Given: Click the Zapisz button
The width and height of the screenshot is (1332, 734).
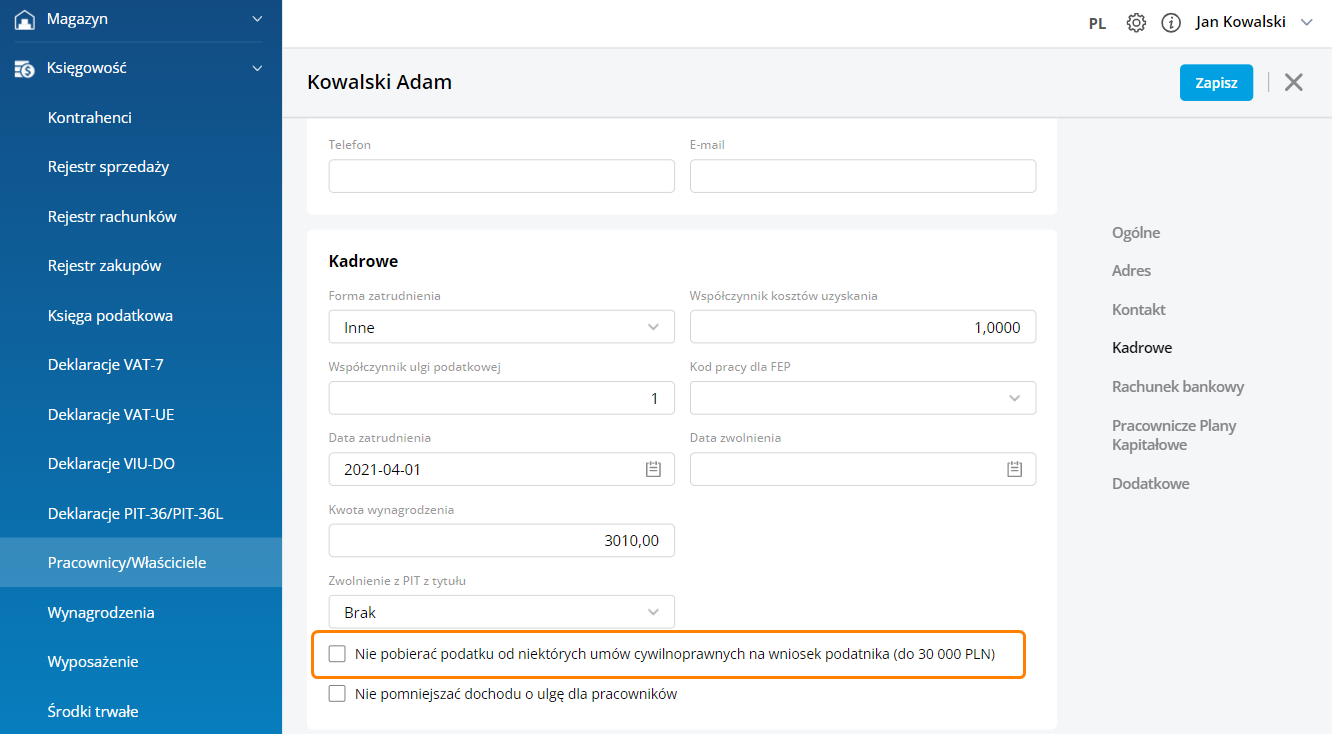Looking at the screenshot, I should [x=1216, y=83].
